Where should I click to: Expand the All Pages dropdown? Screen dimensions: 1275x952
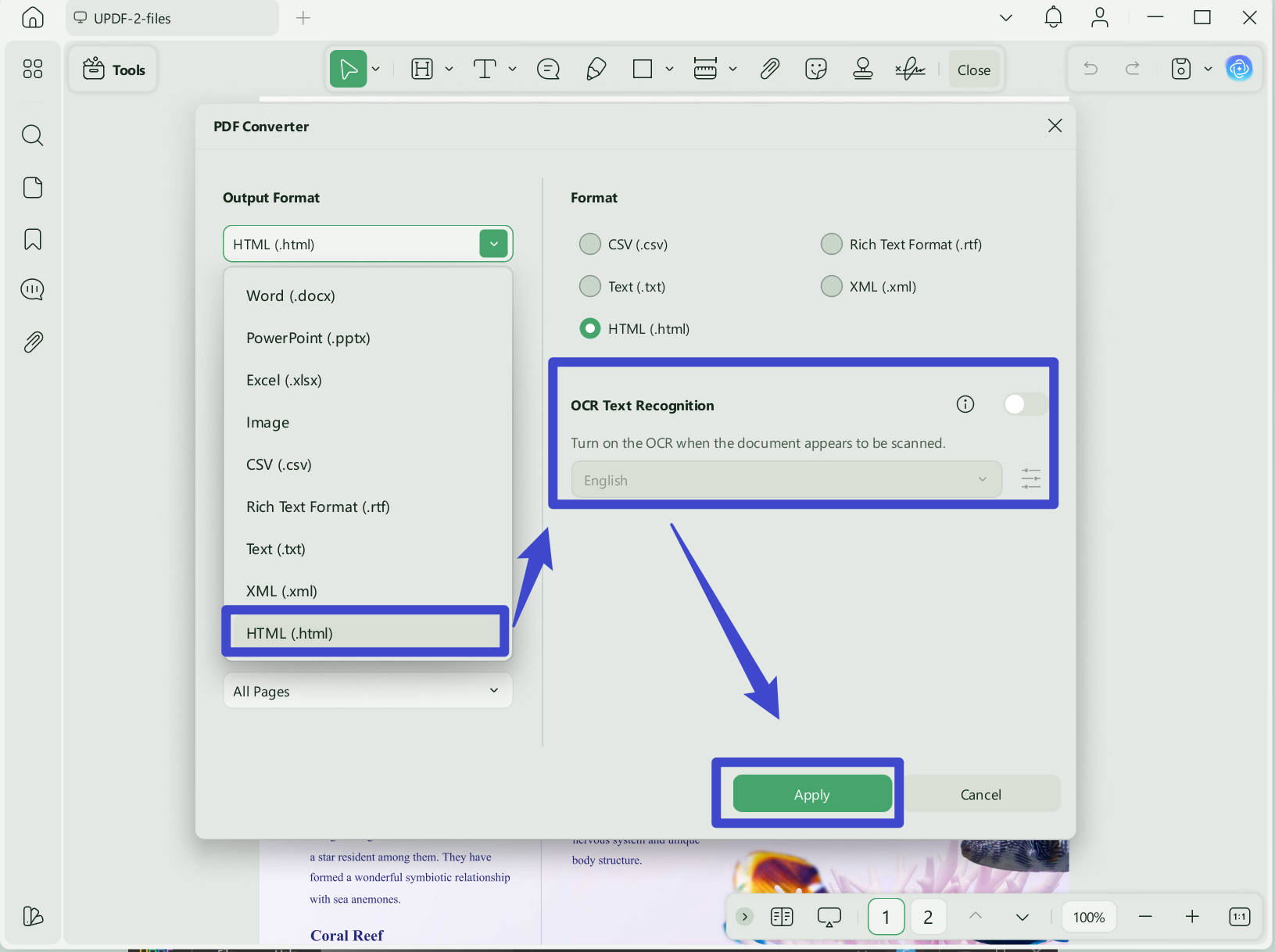pos(367,691)
